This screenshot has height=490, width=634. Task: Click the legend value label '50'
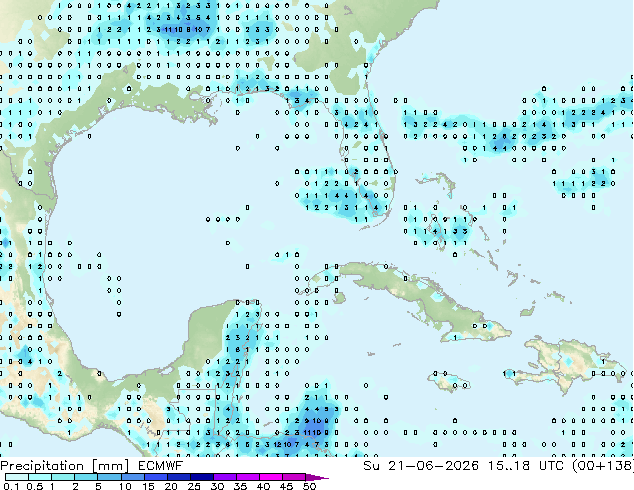309,486
